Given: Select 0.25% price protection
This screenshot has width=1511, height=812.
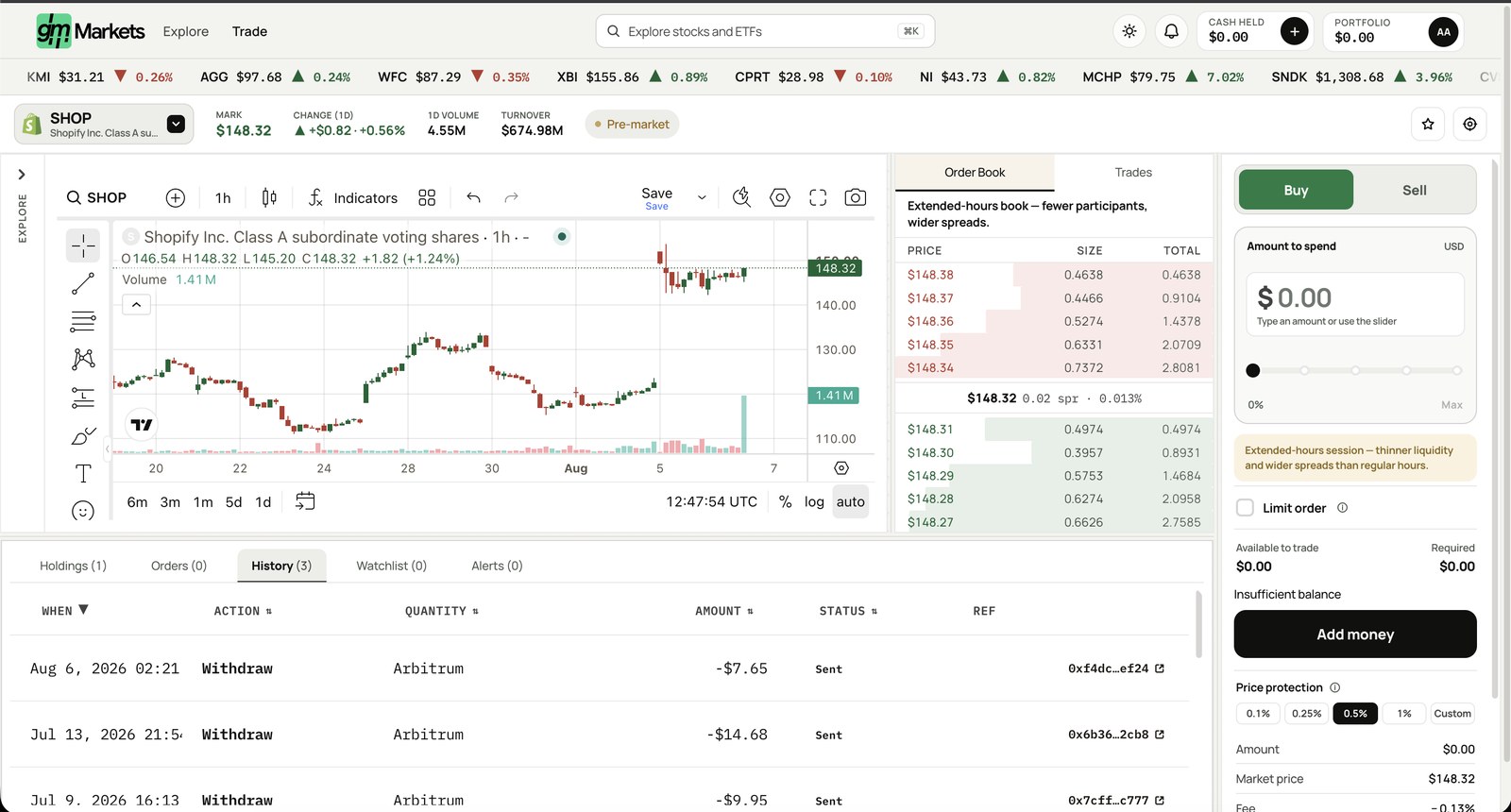Looking at the screenshot, I should 1307,714.
